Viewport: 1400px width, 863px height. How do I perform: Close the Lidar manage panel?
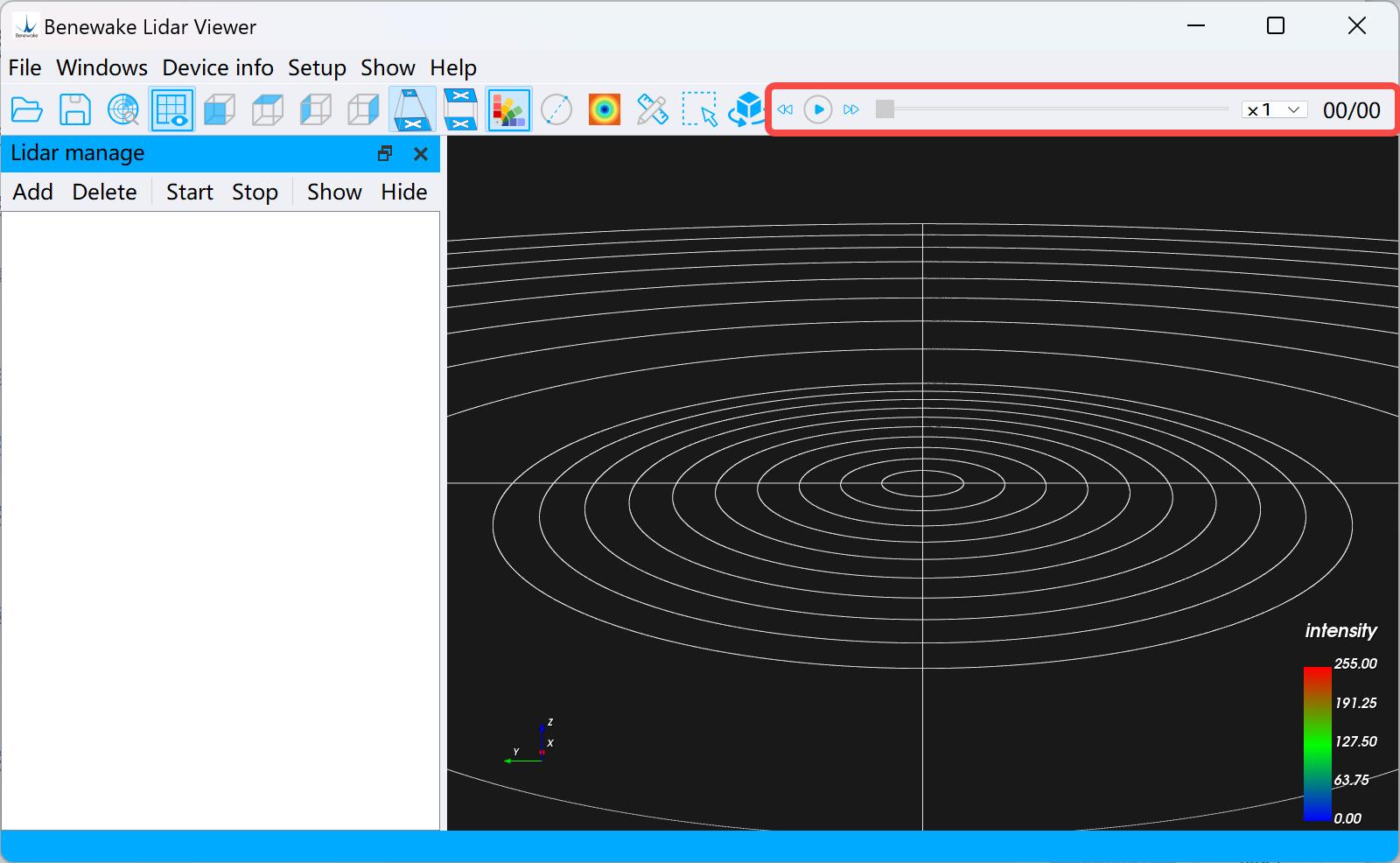421,154
